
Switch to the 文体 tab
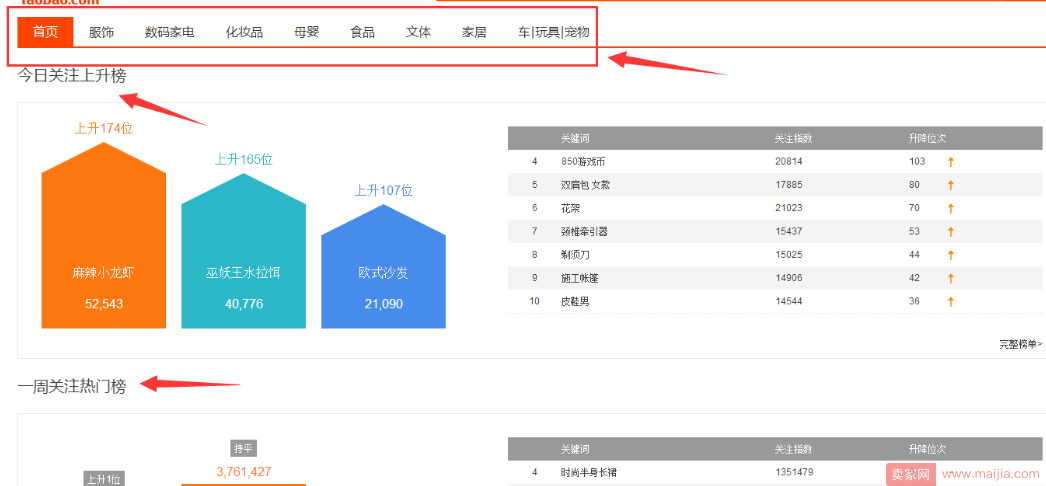pos(418,32)
